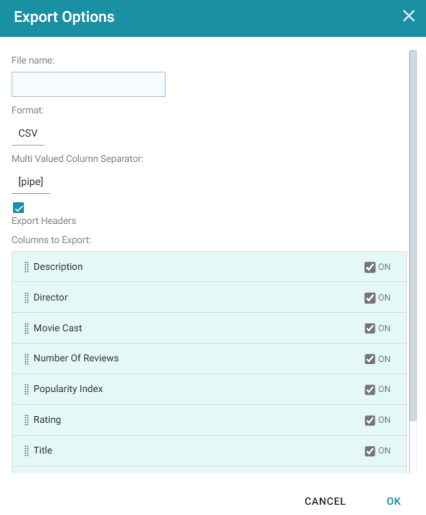Click the OK button

(393, 501)
